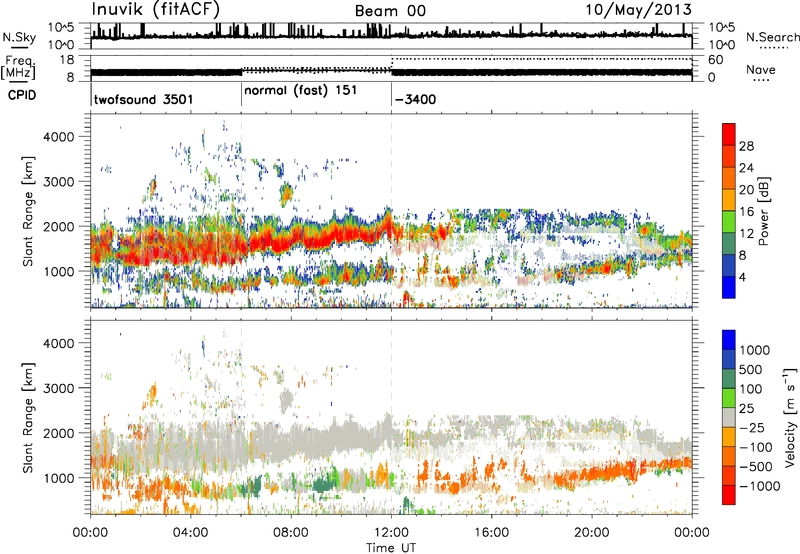Click the '12:00' time axis tick label
Screen dimensions: 800x554
point(391,533)
